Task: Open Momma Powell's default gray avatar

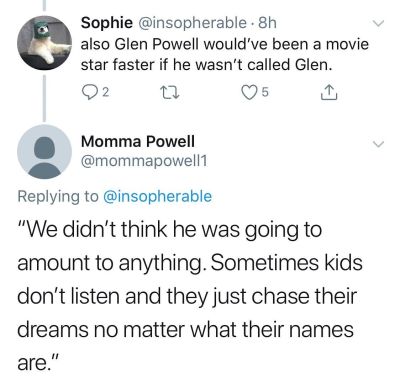Action: coord(44,152)
